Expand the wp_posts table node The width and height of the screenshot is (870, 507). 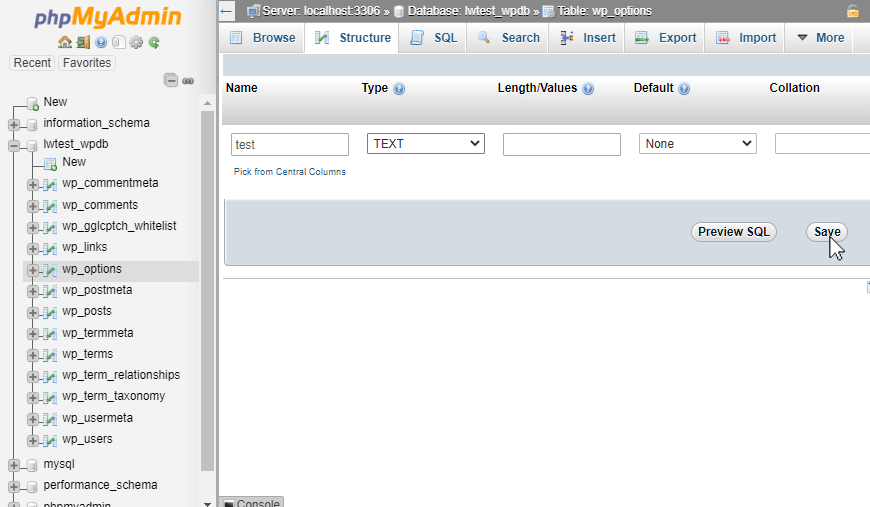33,313
